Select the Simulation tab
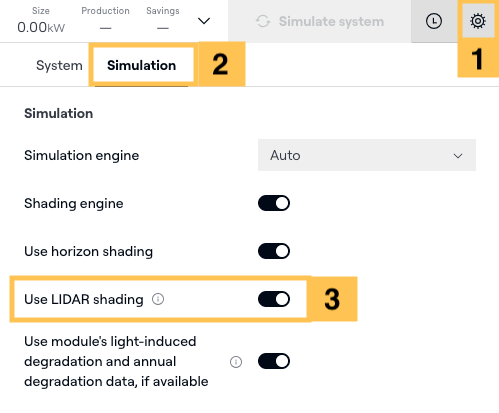The width and height of the screenshot is (499, 413). point(141,65)
